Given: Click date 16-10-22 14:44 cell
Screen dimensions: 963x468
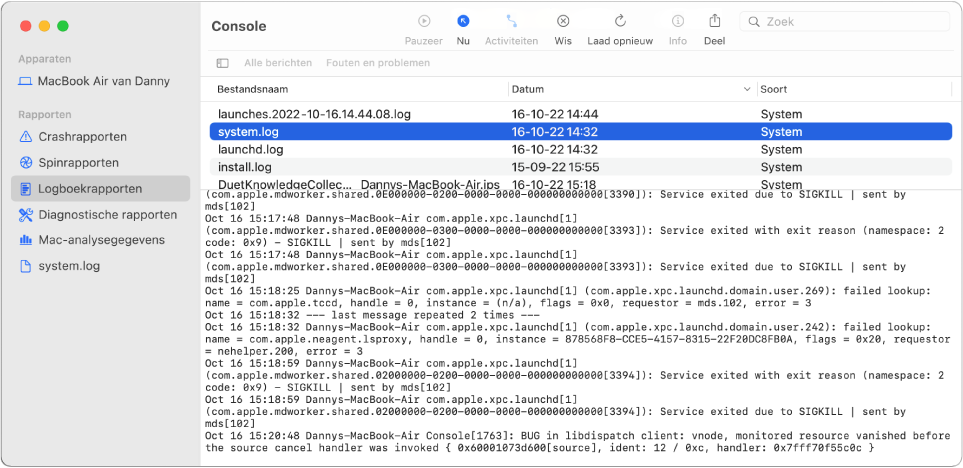Looking at the screenshot, I should pos(555,114).
